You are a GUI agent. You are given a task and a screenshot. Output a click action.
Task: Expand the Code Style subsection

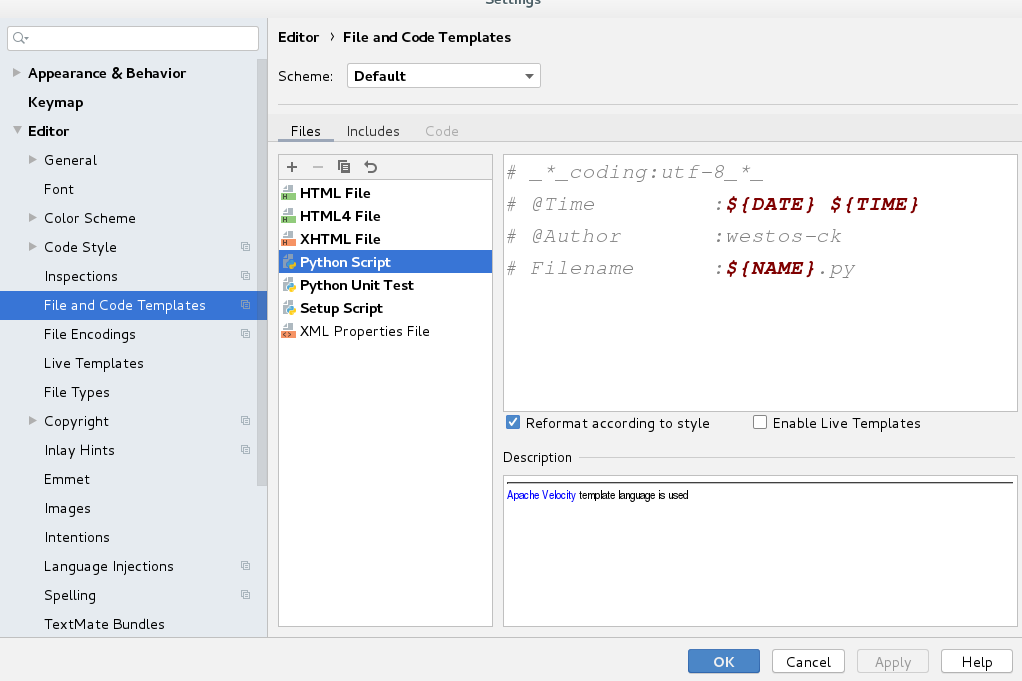pyautogui.click(x=33, y=246)
